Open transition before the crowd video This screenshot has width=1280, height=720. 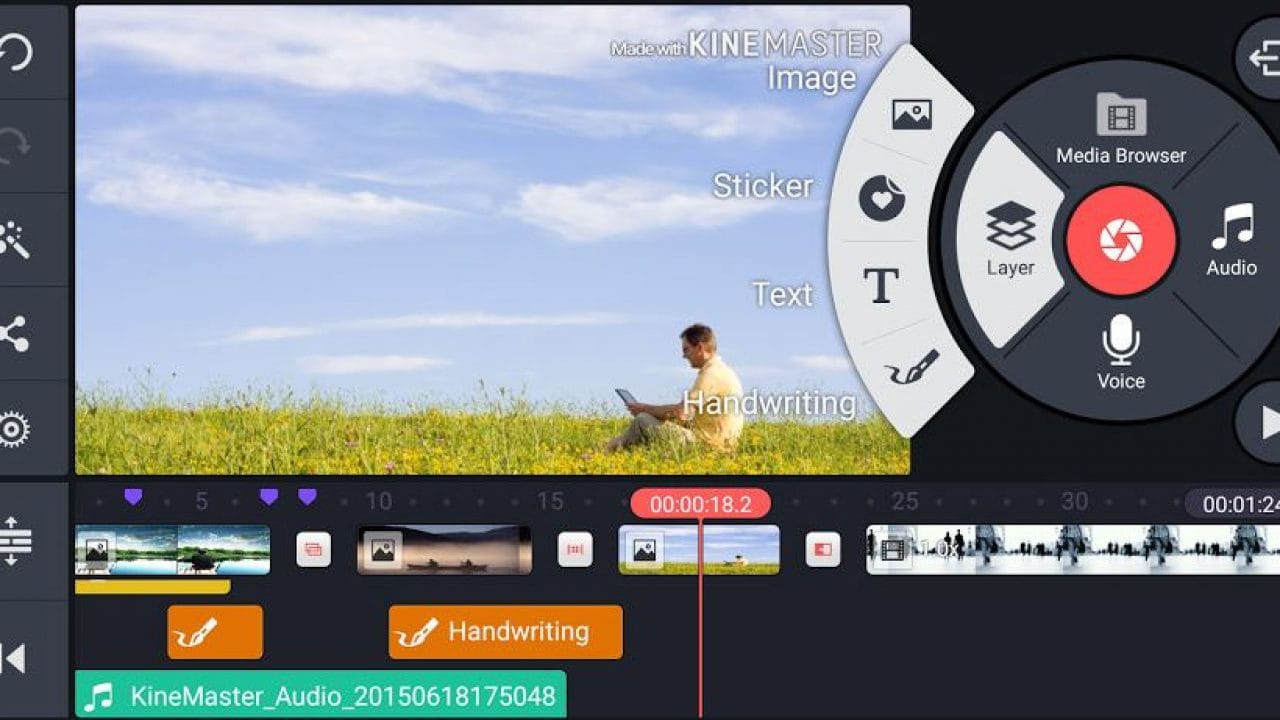[x=823, y=549]
